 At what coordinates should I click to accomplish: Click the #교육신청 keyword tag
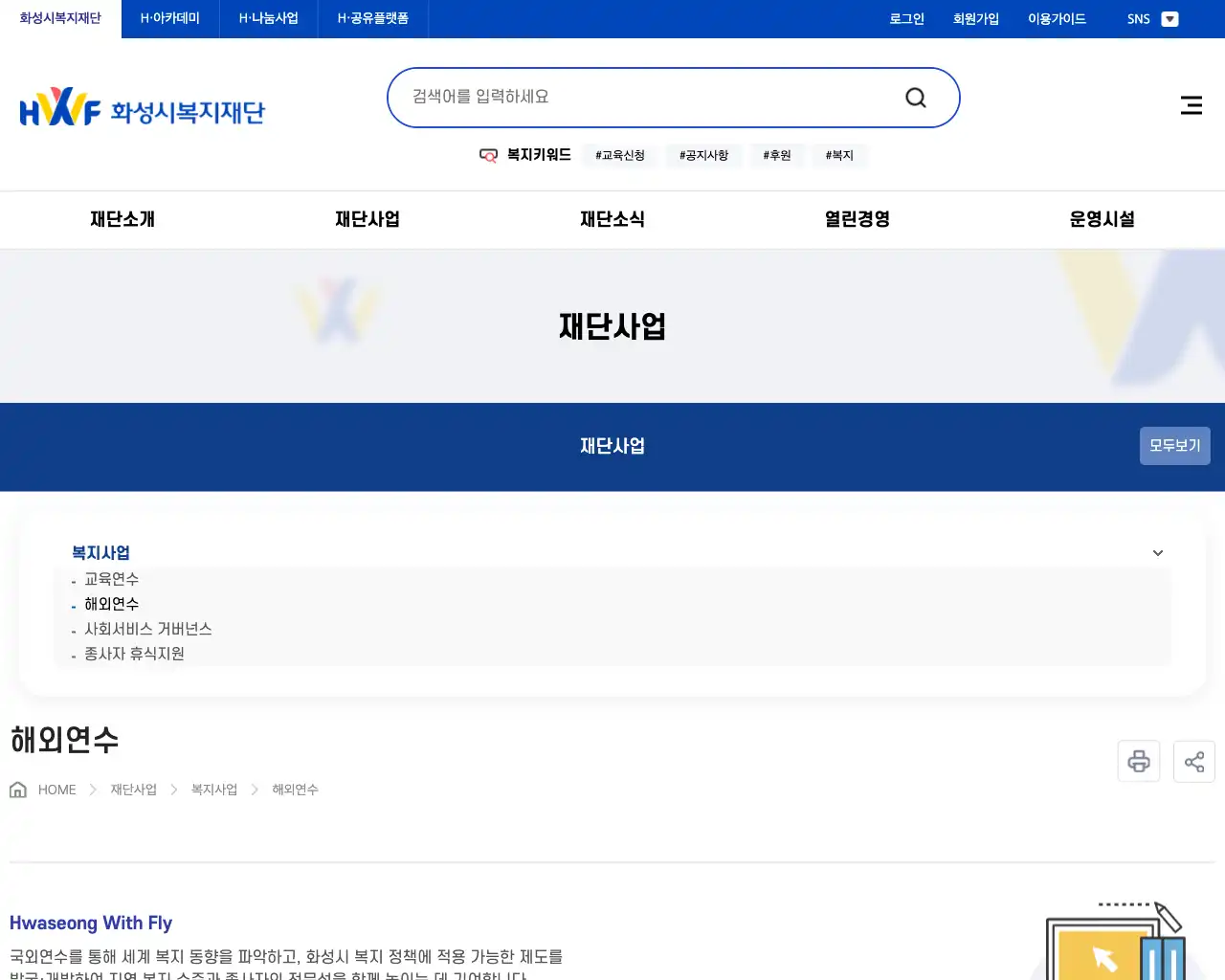point(619,155)
